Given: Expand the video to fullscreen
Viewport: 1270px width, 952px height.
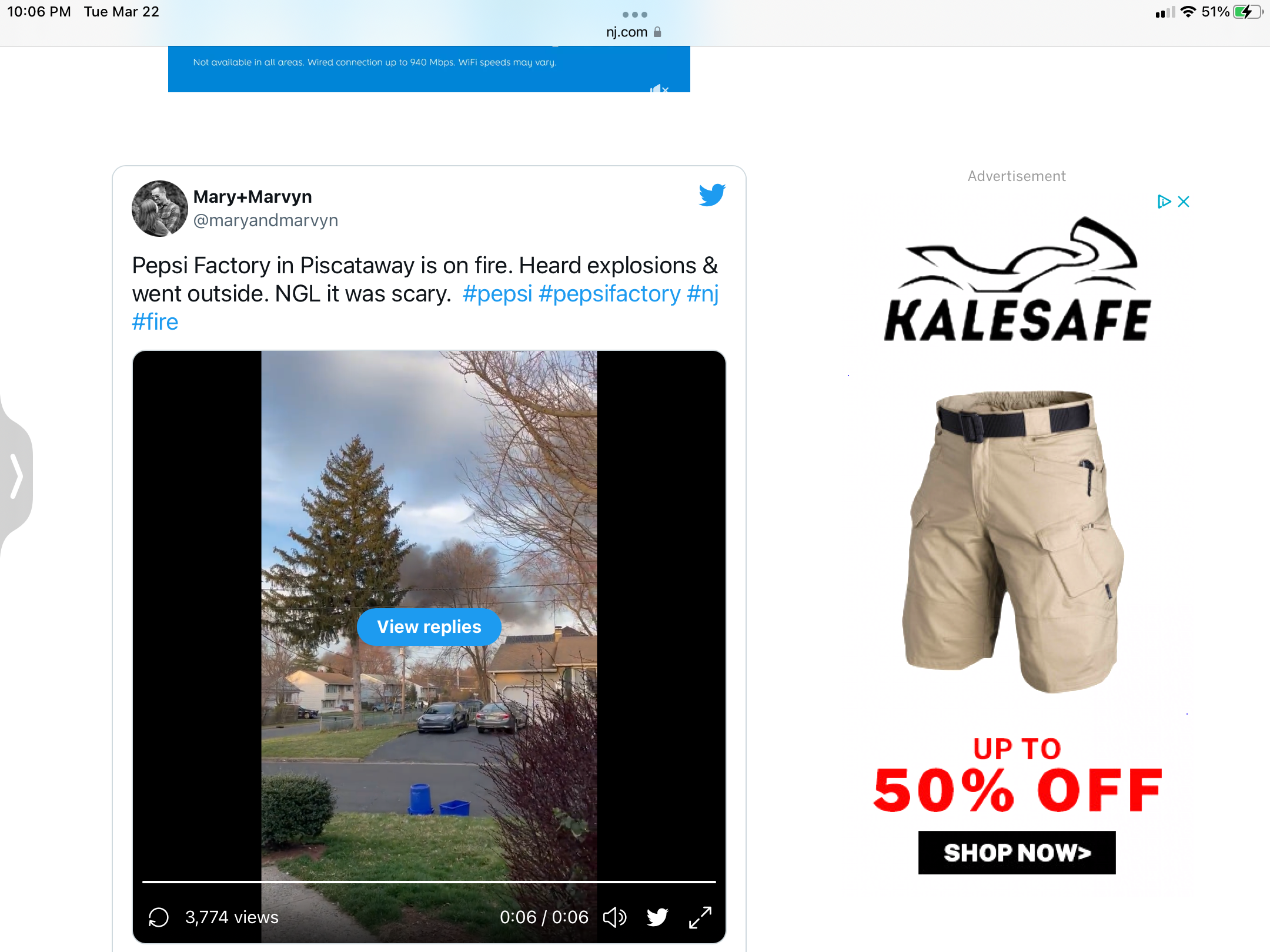Looking at the screenshot, I should tap(700, 917).
